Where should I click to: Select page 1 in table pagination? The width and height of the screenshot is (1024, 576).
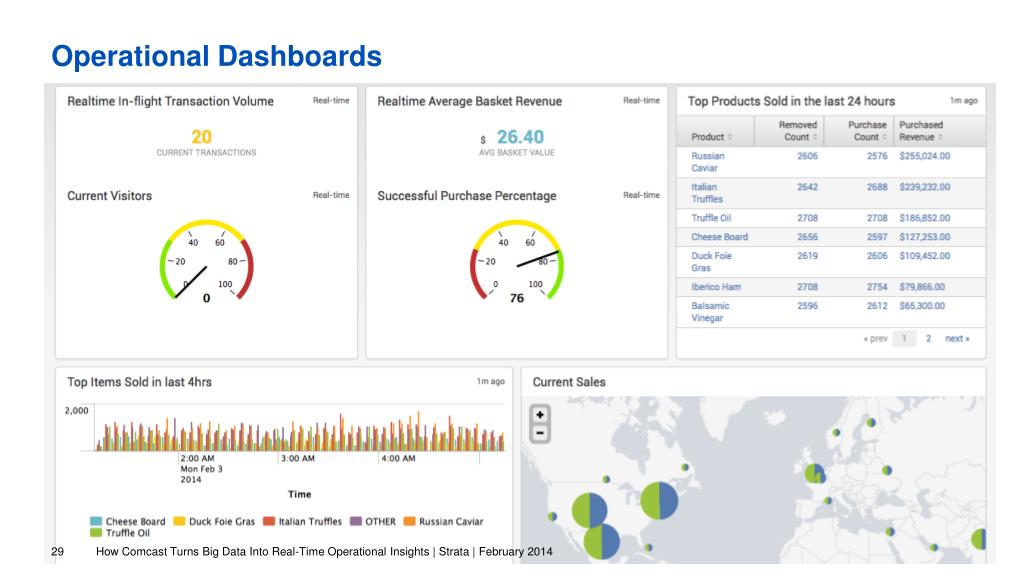click(x=904, y=338)
